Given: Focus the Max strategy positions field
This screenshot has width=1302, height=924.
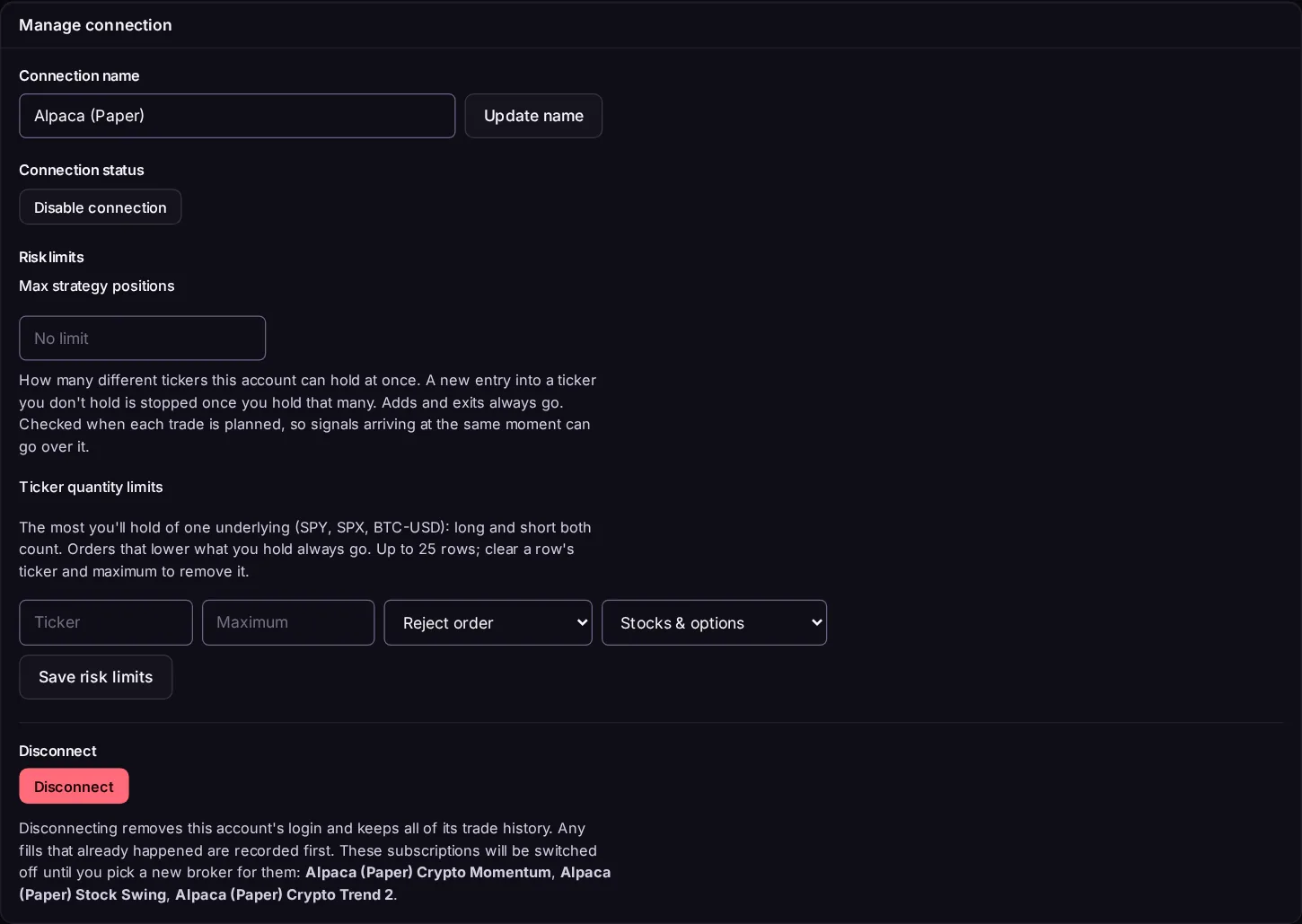Looking at the screenshot, I should point(142,339).
